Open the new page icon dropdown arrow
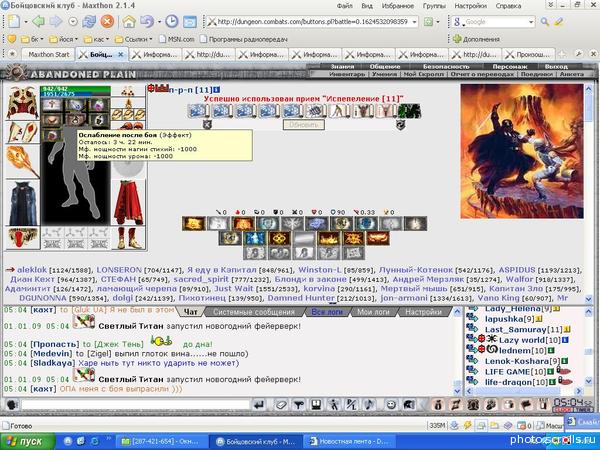 coord(26,22)
